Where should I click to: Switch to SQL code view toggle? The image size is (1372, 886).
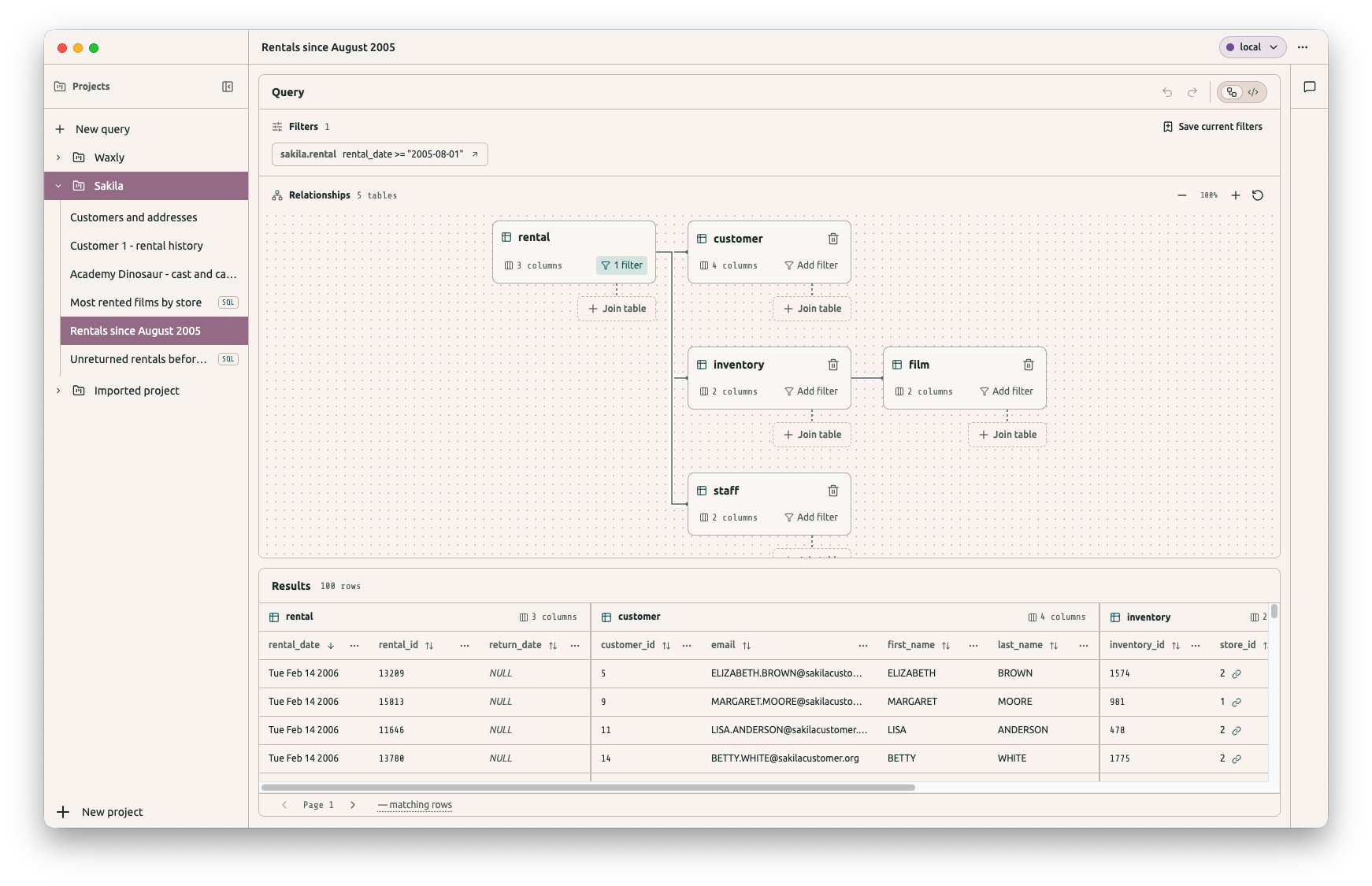(1253, 92)
